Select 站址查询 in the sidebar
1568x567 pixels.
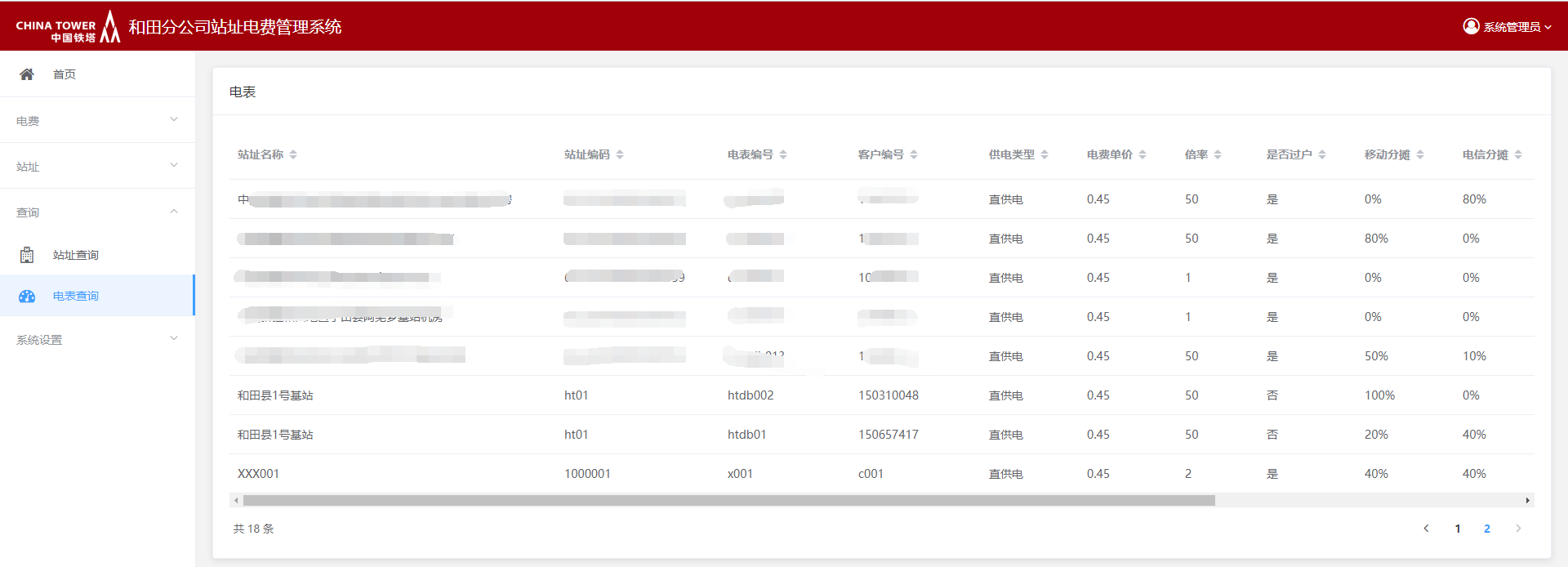76,255
